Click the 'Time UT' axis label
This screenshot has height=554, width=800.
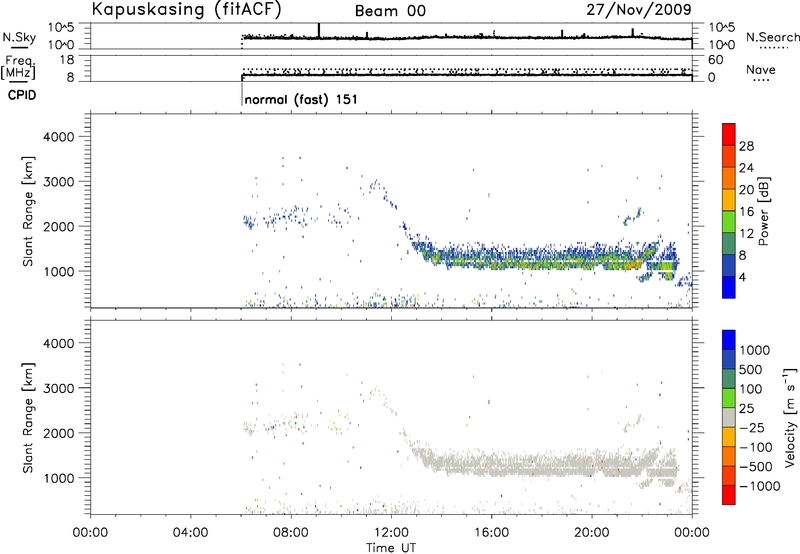[x=391, y=548]
